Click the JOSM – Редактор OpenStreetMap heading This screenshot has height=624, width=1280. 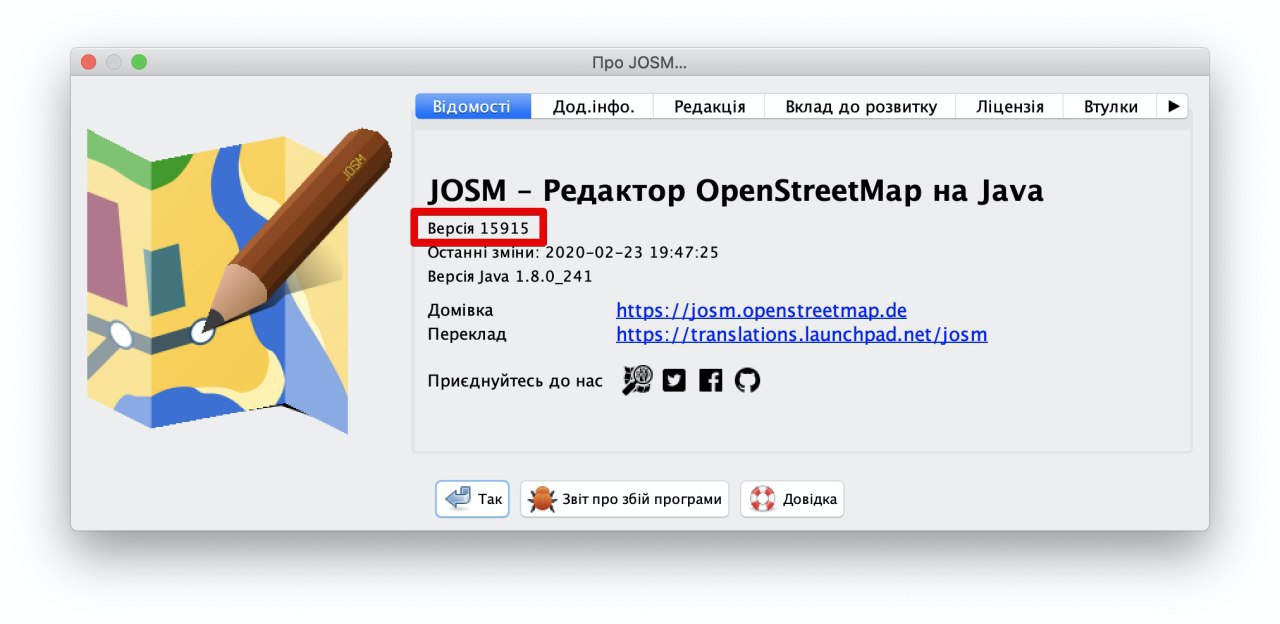[735, 191]
